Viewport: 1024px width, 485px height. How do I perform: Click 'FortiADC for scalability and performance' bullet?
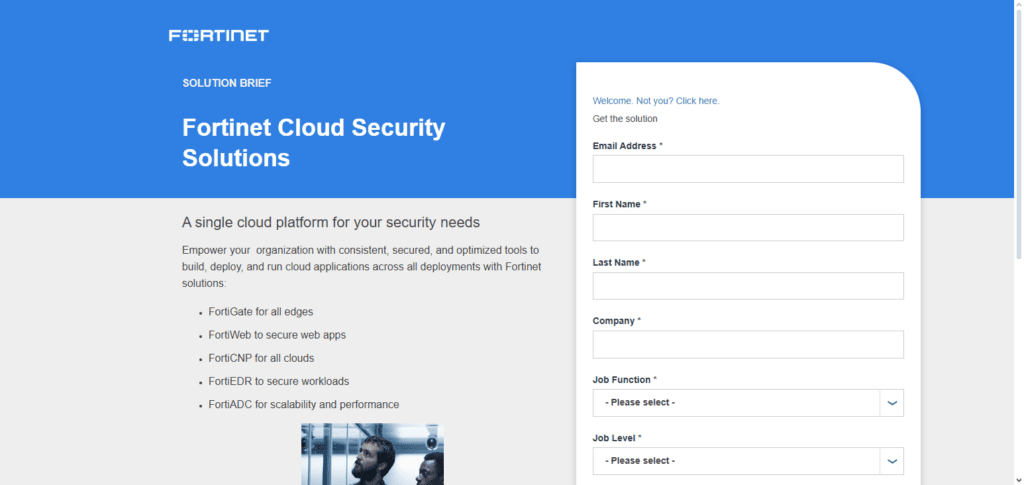coord(304,405)
